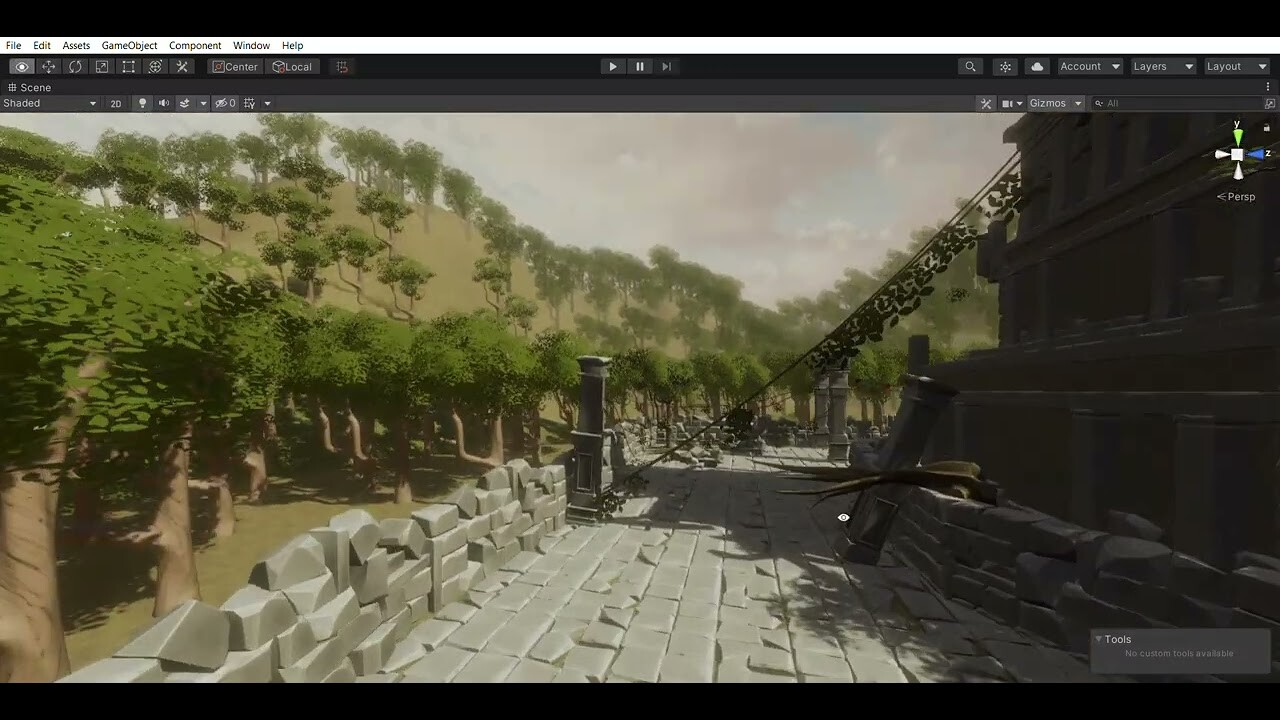Toggle scene lighting with the bulb icon
Viewport: 1280px width, 720px height.
point(142,103)
